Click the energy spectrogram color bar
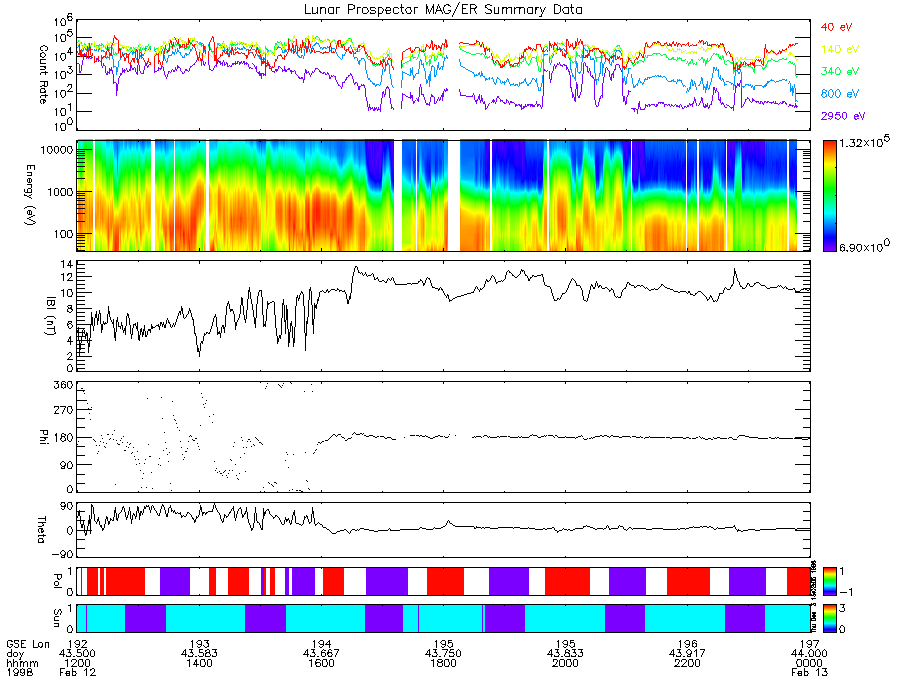The height and width of the screenshot is (700, 900). (x=829, y=196)
